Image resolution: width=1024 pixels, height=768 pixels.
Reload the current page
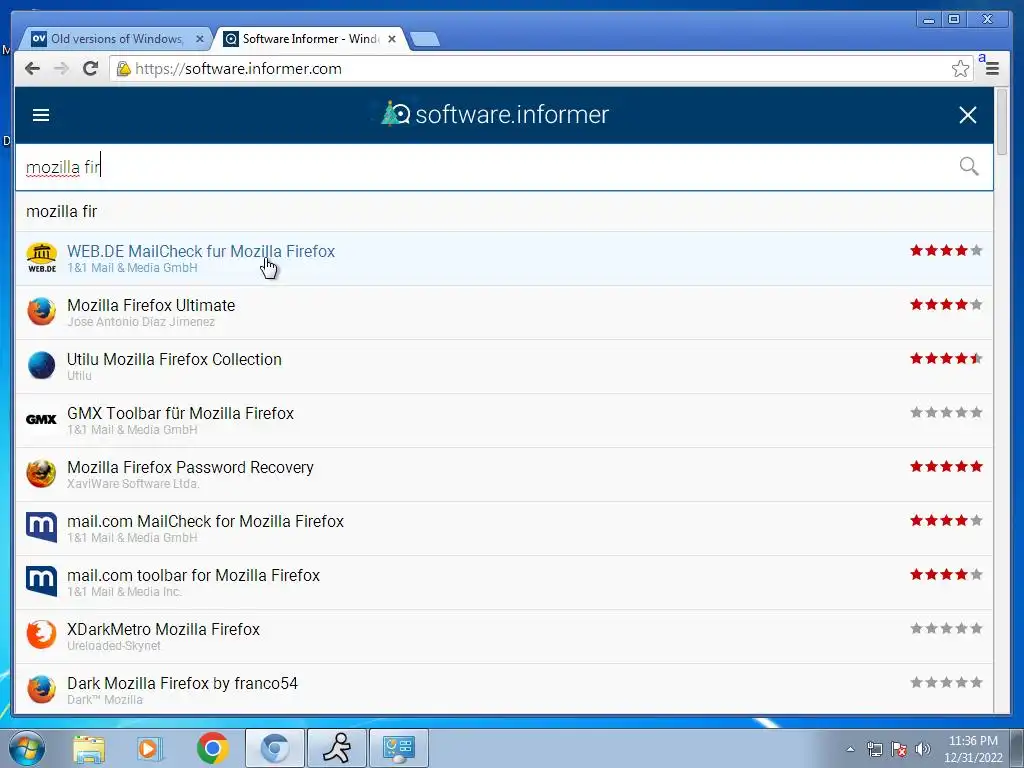pos(91,69)
